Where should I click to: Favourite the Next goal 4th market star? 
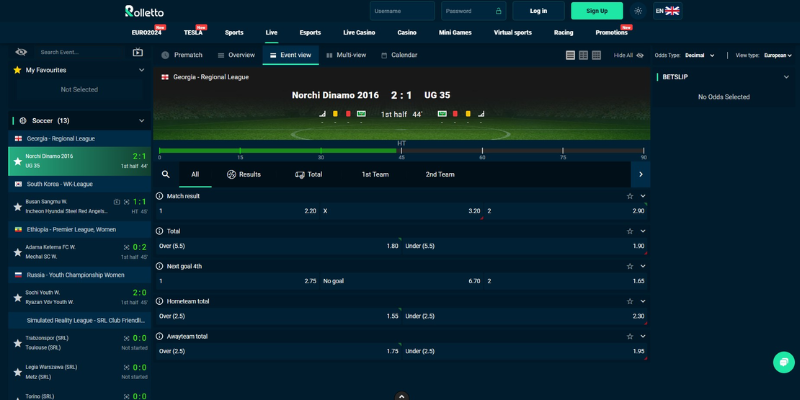[630, 266]
